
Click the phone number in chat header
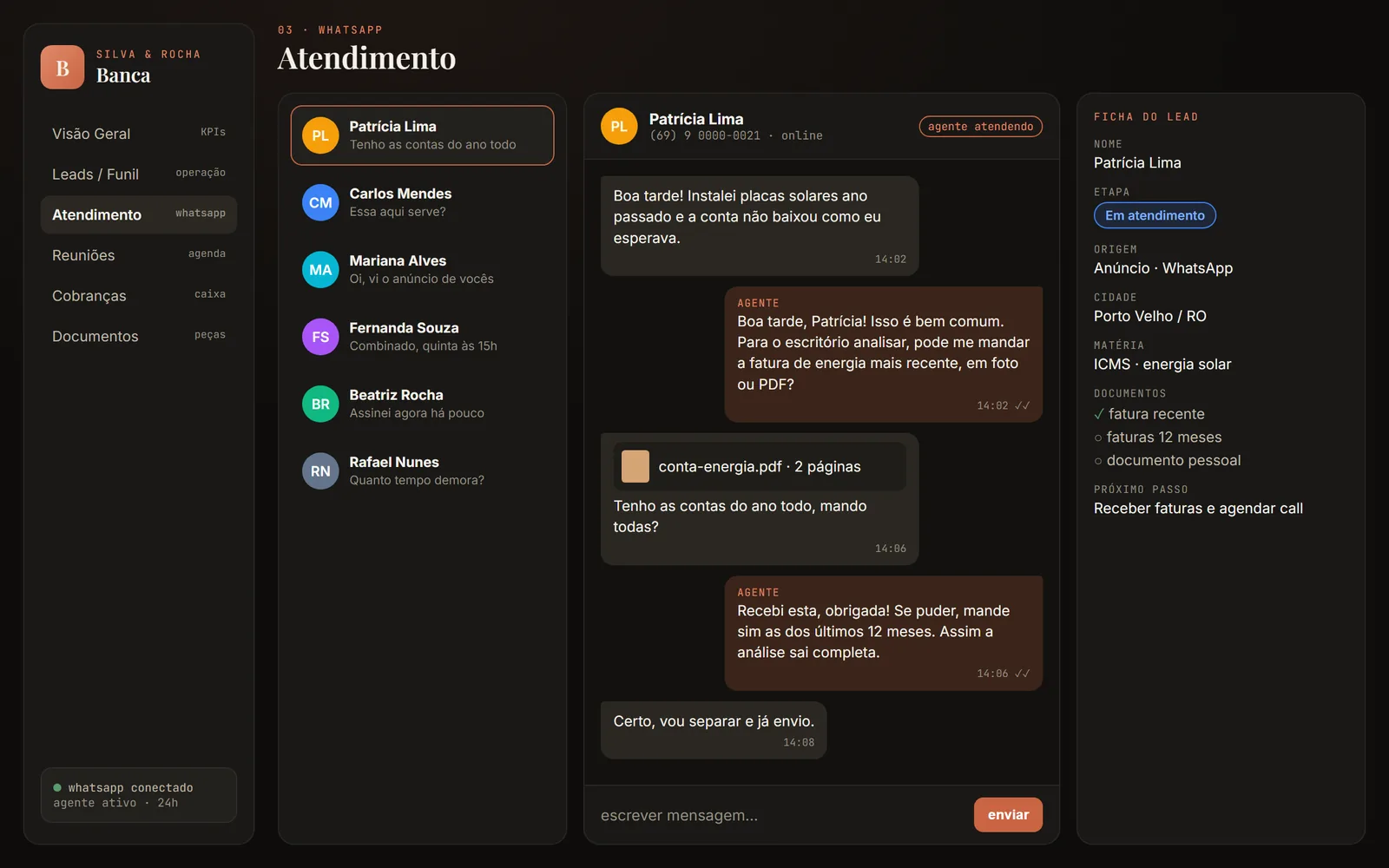705,136
